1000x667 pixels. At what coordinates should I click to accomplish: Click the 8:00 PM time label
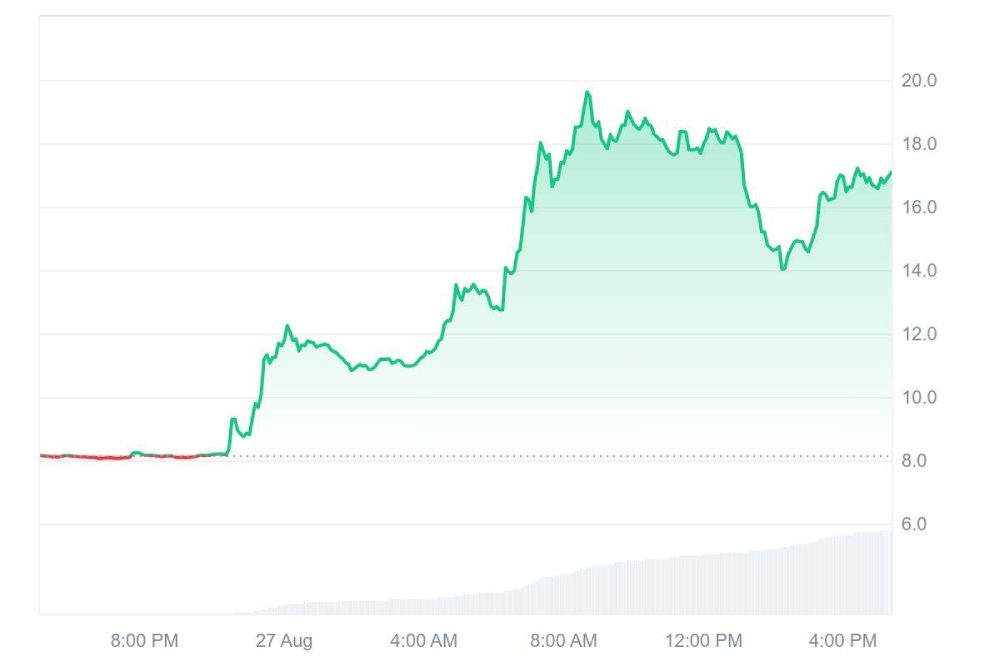pos(144,640)
